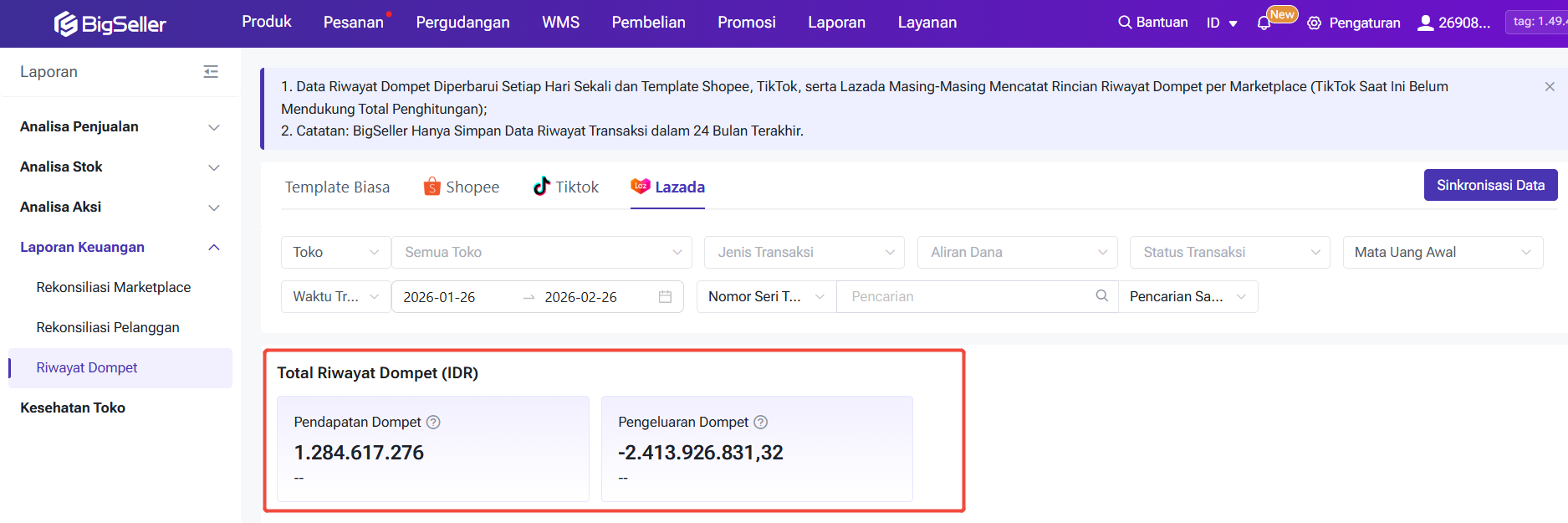Click the search magnifier icon in Pencarian
1568x523 pixels.
(1101, 296)
